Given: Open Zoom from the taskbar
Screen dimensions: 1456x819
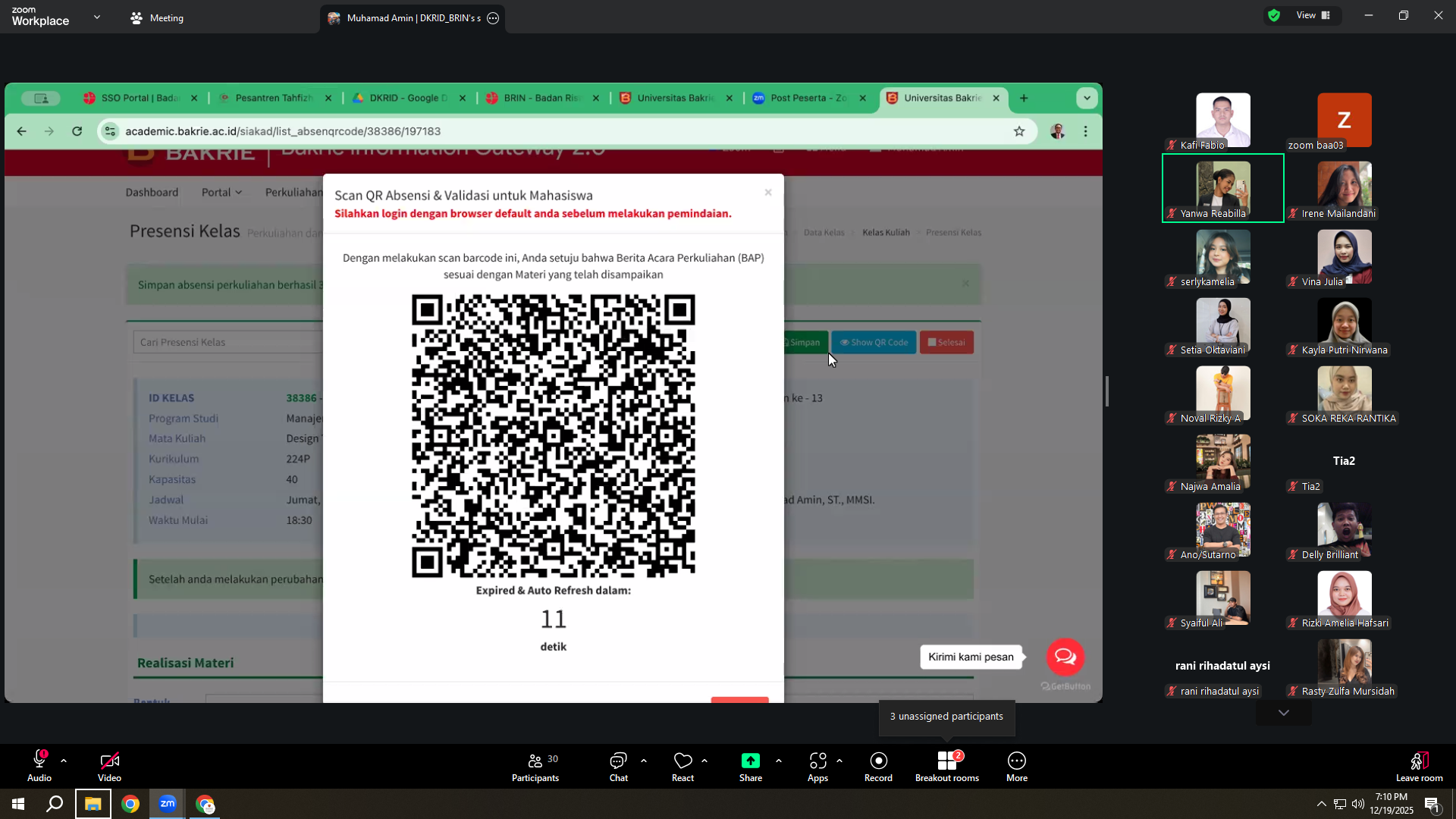Looking at the screenshot, I should (x=168, y=804).
